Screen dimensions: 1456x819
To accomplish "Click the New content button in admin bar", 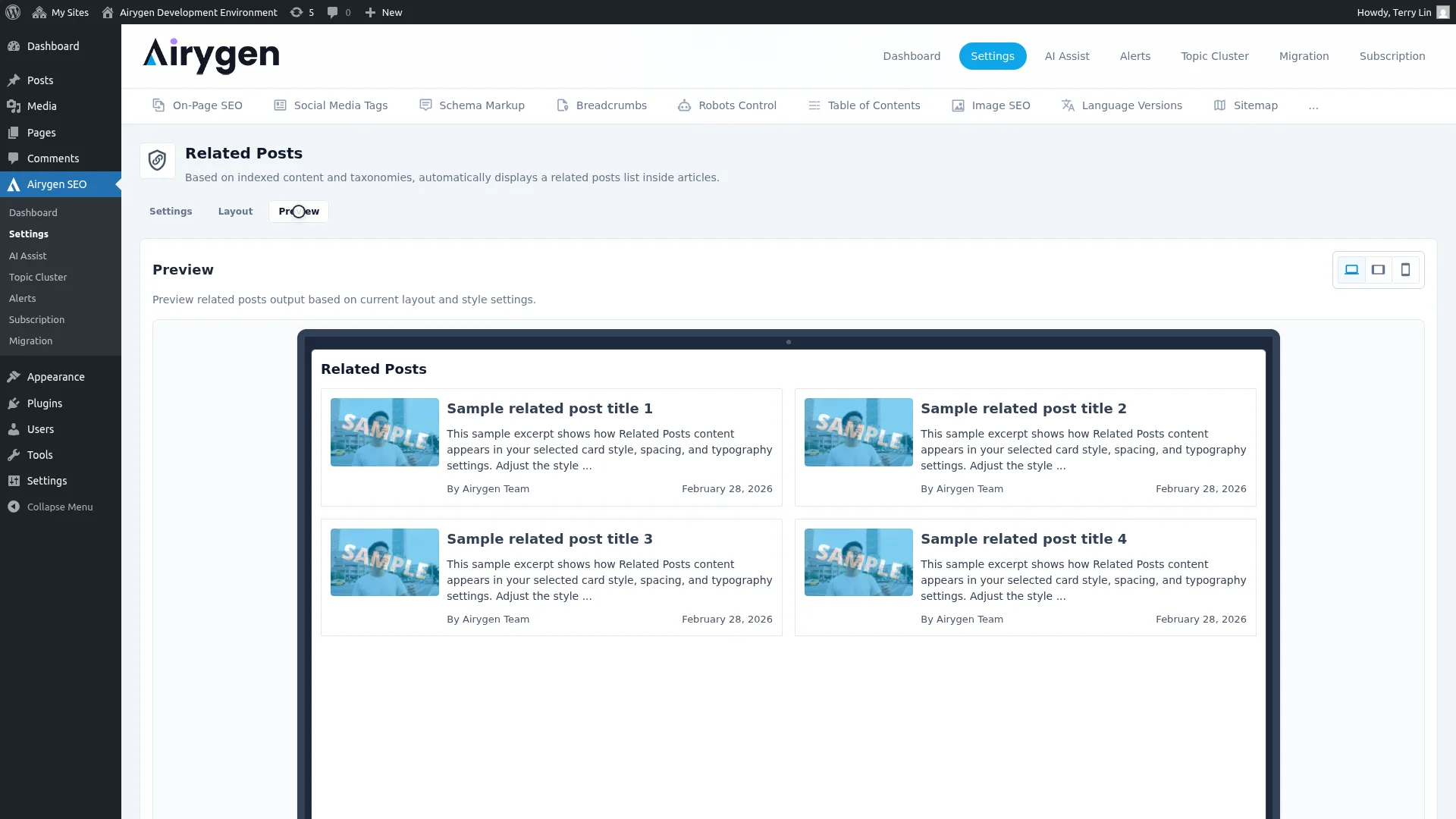I will (384, 12).
